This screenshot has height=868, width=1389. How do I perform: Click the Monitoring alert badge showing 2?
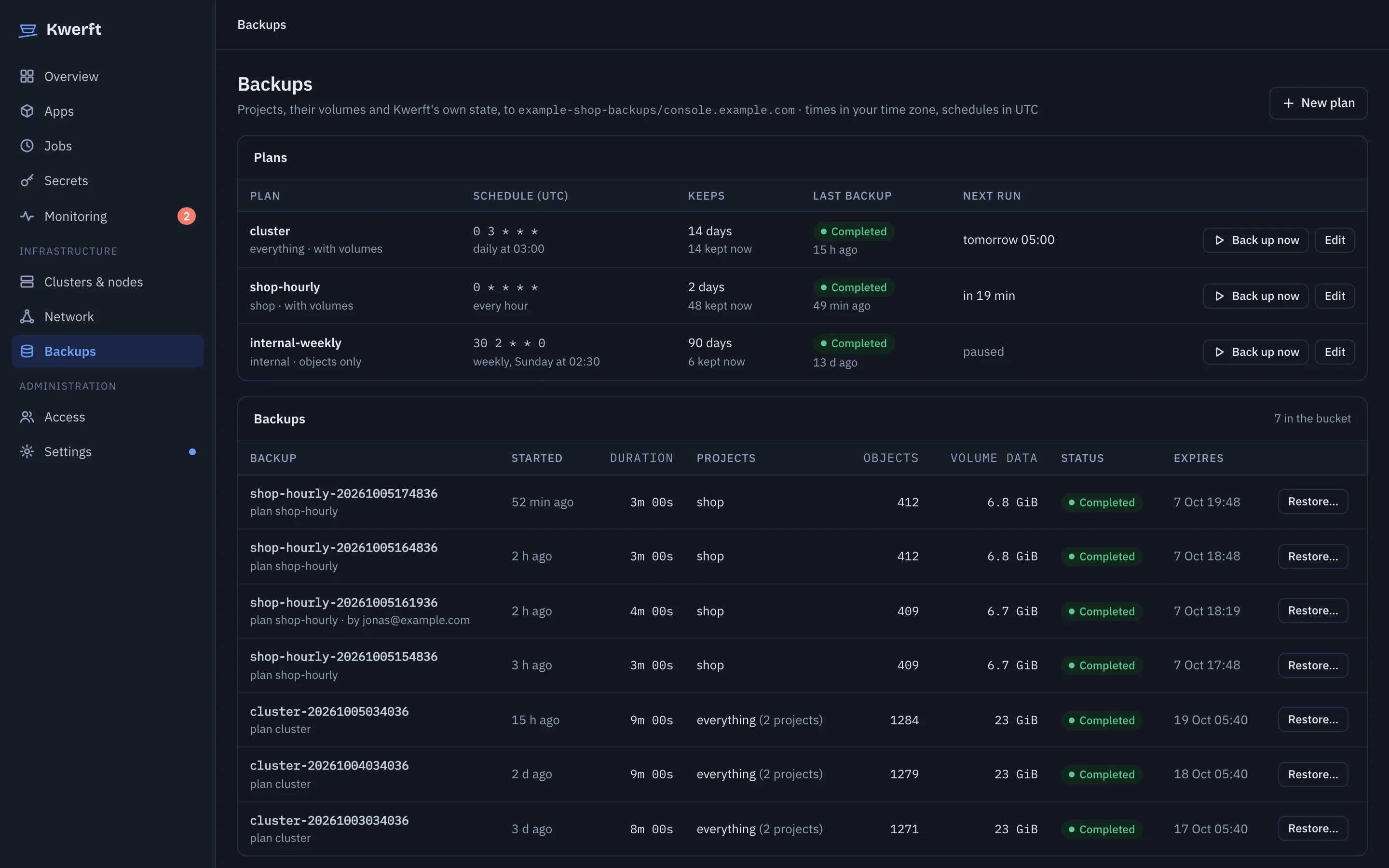click(x=187, y=216)
